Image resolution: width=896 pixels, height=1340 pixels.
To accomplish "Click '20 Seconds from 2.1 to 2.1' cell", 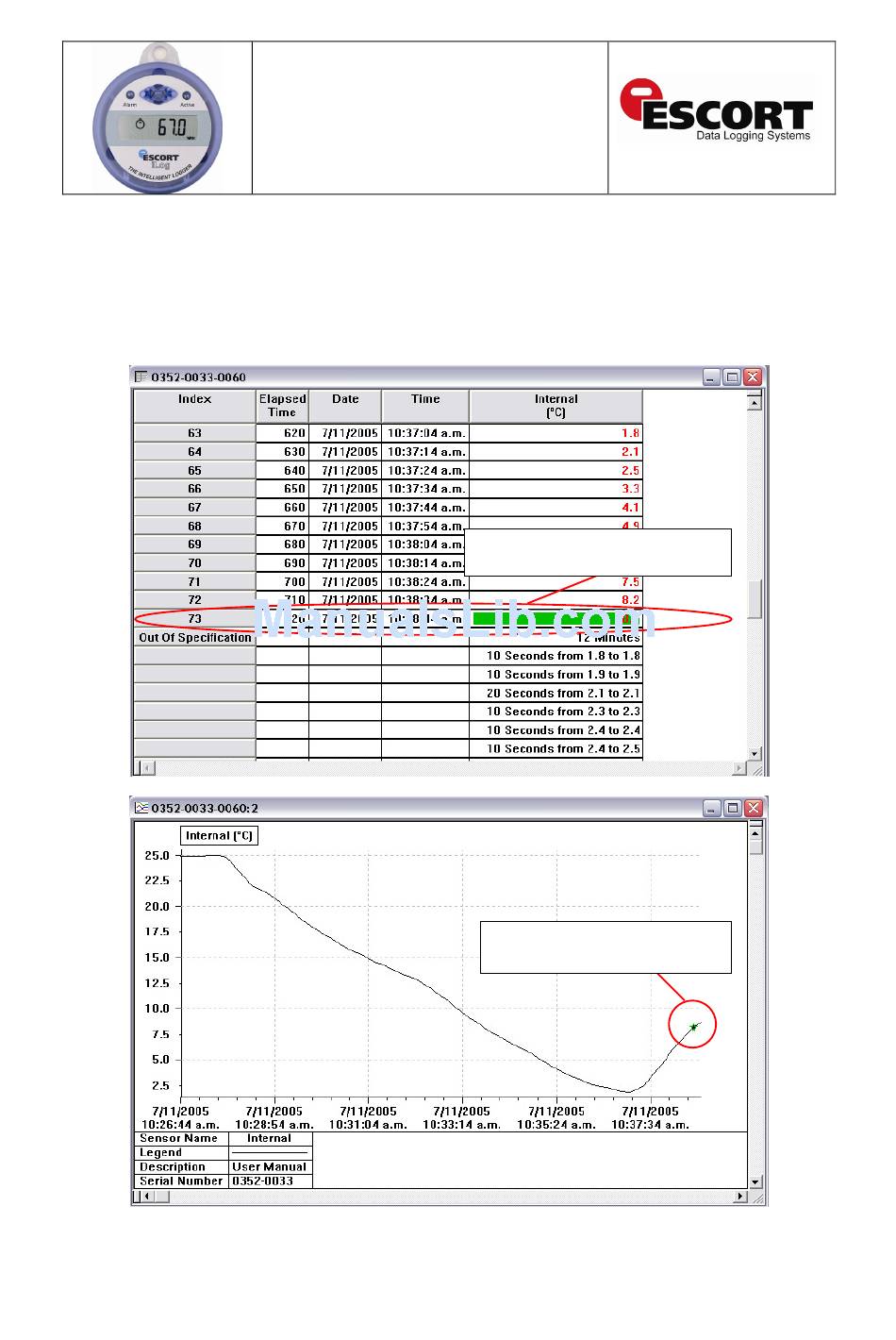I will point(556,693).
